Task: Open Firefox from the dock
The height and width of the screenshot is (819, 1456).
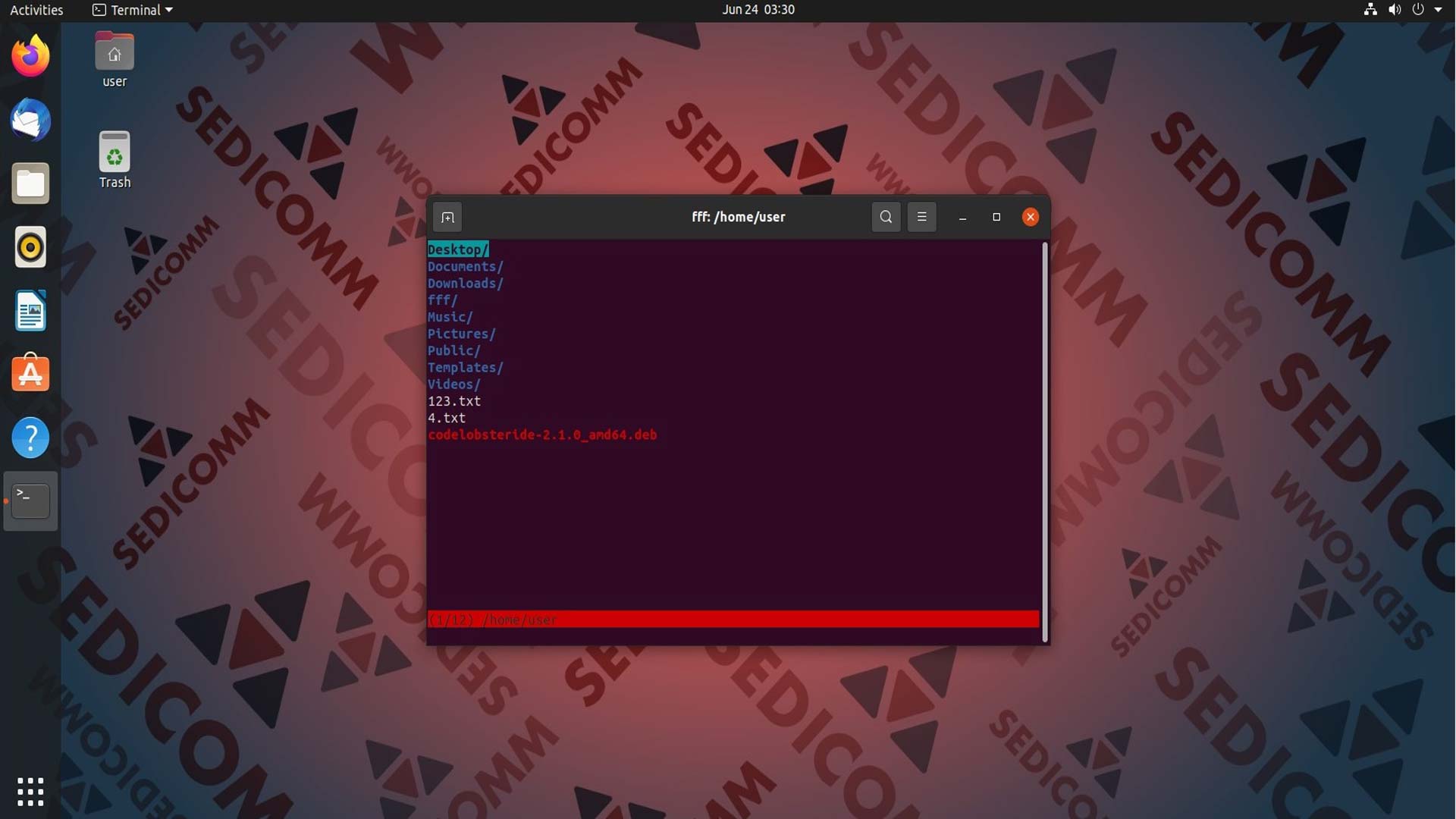Action: click(30, 56)
